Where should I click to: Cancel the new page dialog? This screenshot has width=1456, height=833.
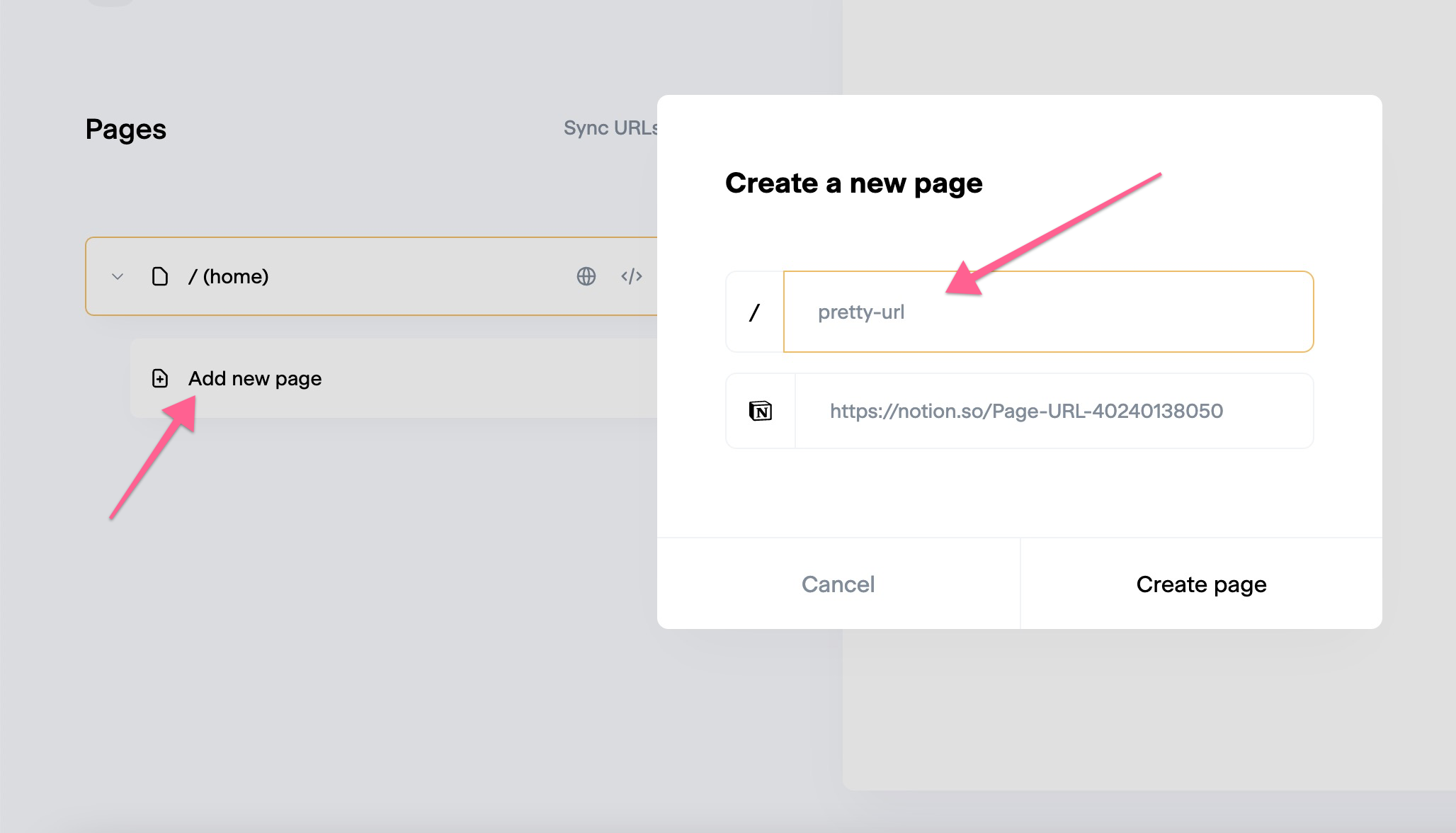(x=837, y=584)
